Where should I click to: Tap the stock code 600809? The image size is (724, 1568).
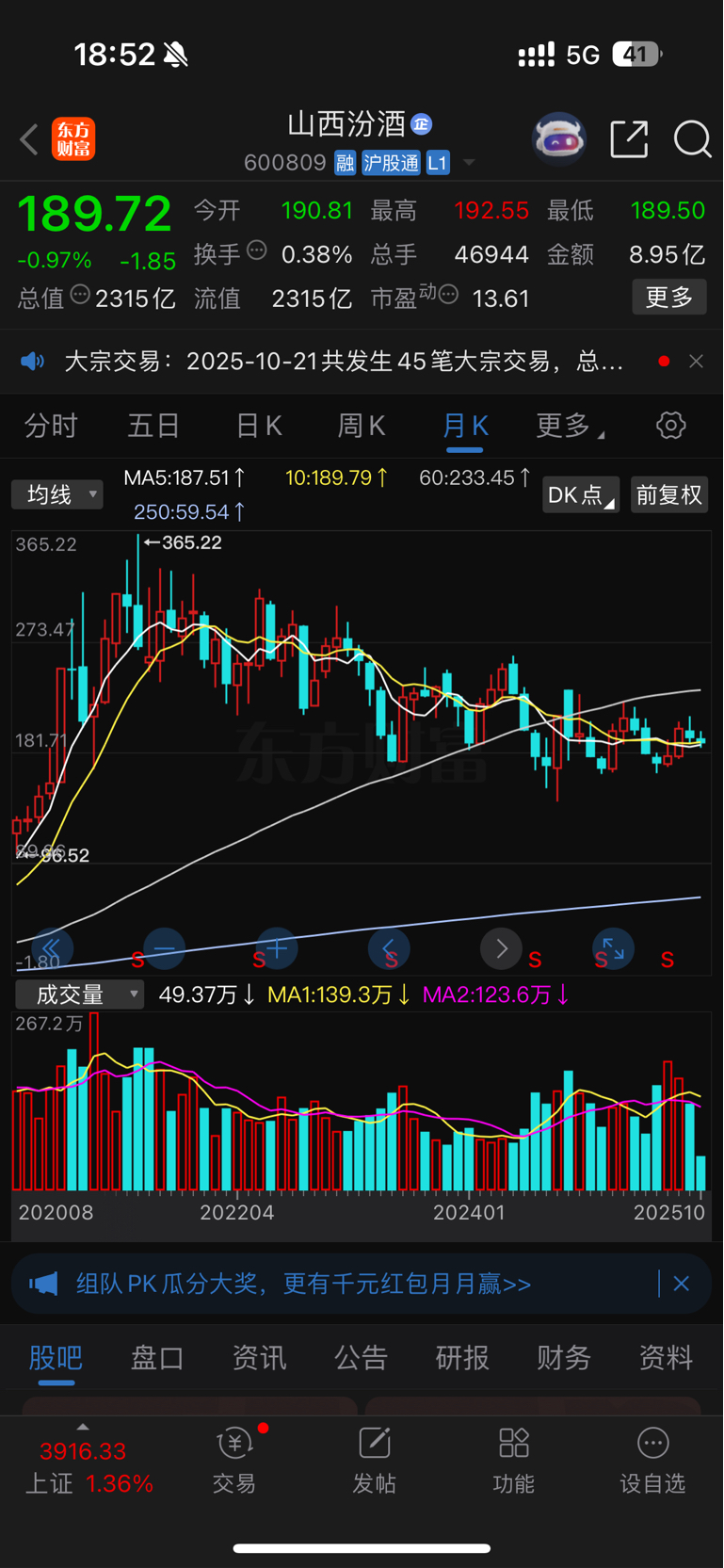[x=284, y=163]
